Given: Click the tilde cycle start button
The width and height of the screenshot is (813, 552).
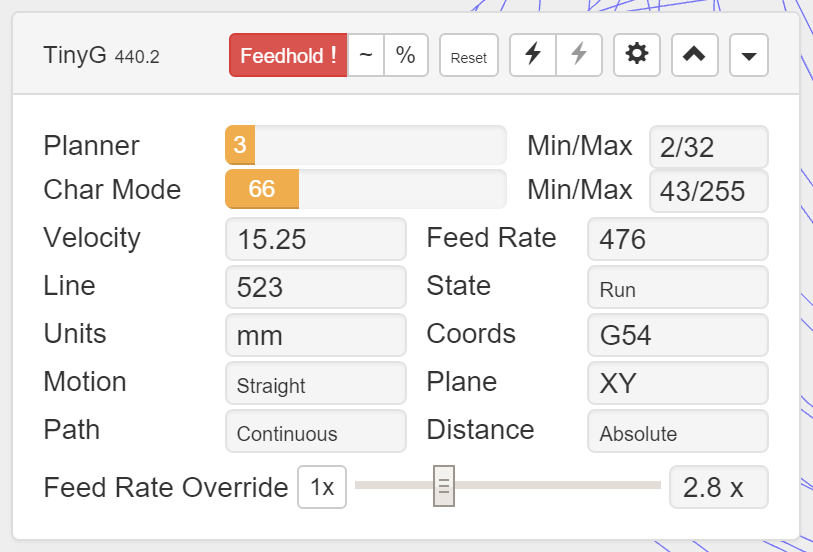Looking at the screenshot, I should [366, 55].
